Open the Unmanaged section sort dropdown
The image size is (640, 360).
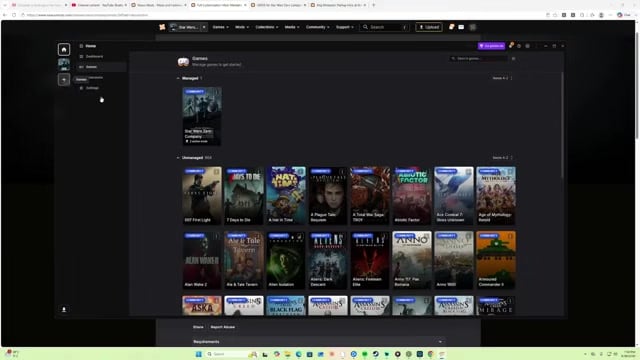(502, 158)
